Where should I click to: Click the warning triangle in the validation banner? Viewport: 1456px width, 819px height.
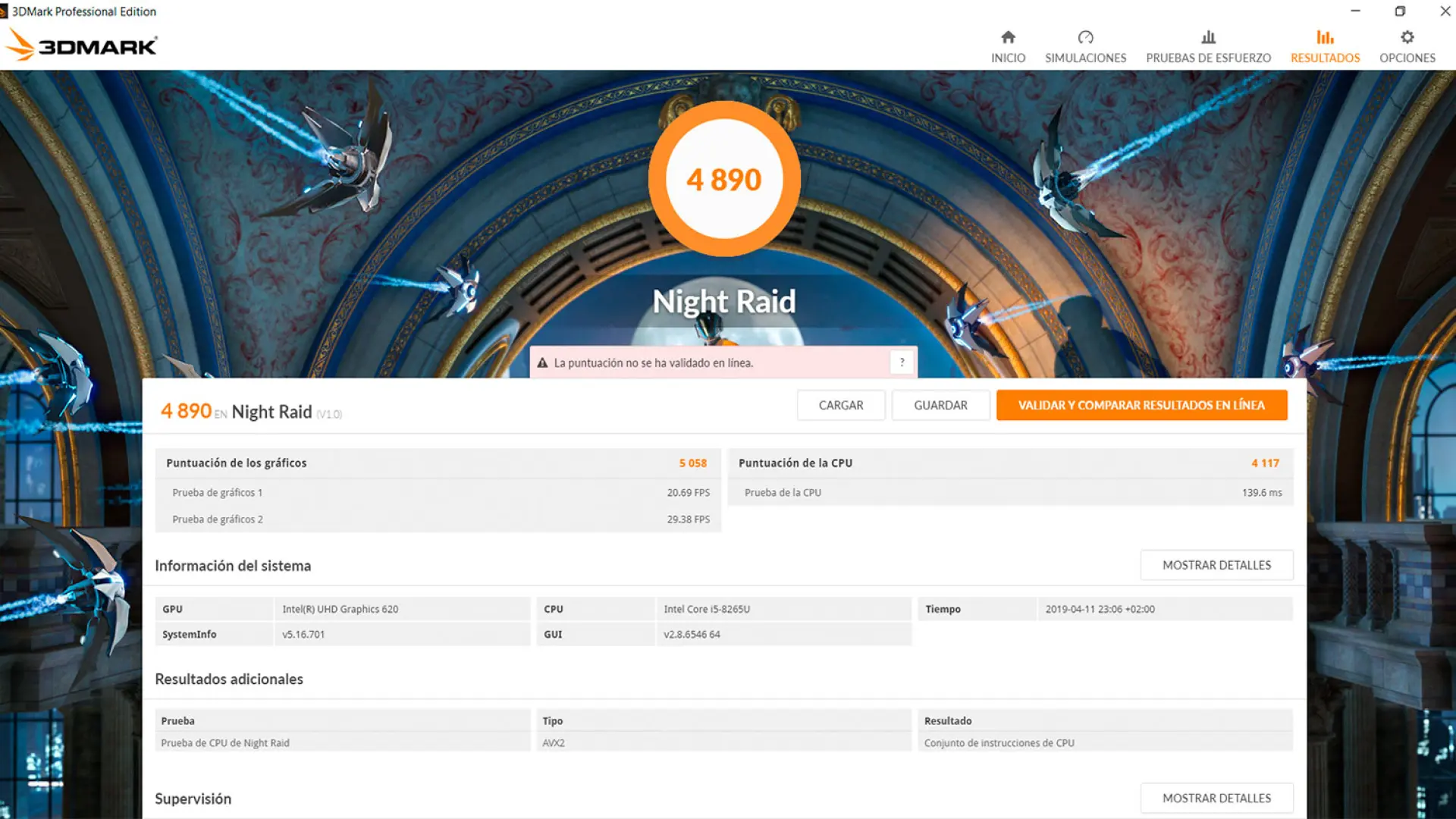[x=543, y=362]
